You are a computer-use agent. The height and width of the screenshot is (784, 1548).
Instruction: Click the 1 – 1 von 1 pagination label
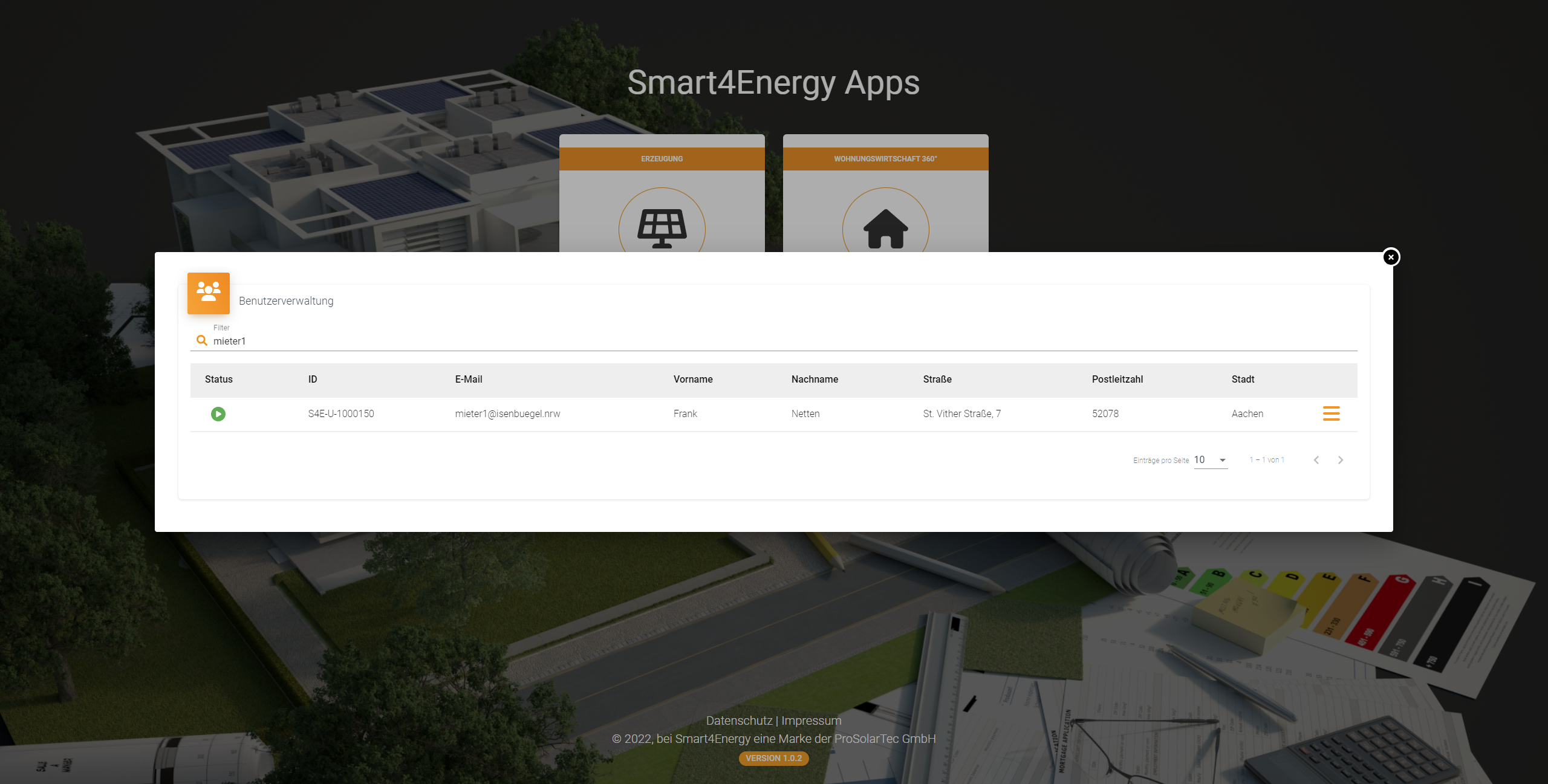[x=1267, y=460]
